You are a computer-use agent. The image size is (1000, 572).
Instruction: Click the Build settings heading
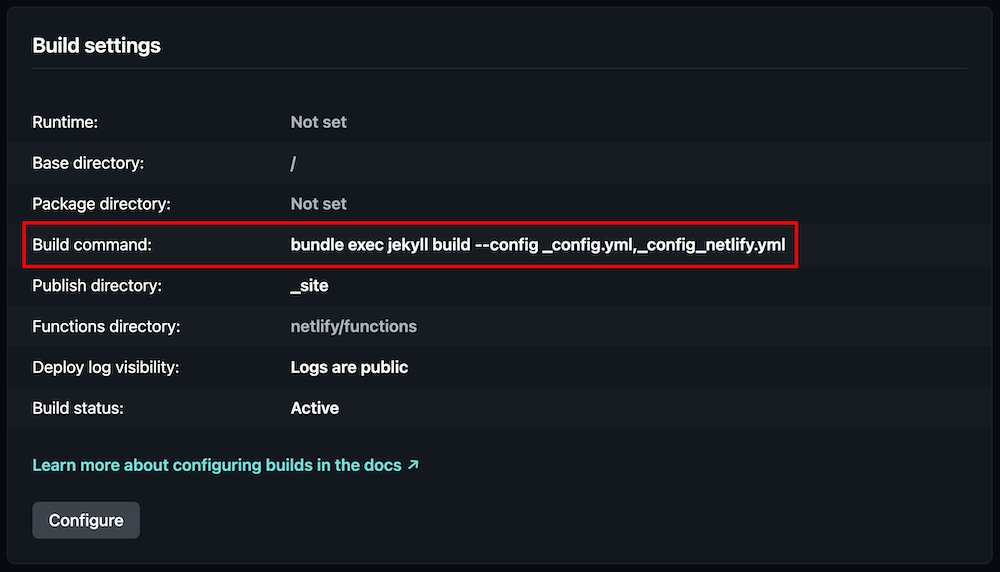pos(96,46)
